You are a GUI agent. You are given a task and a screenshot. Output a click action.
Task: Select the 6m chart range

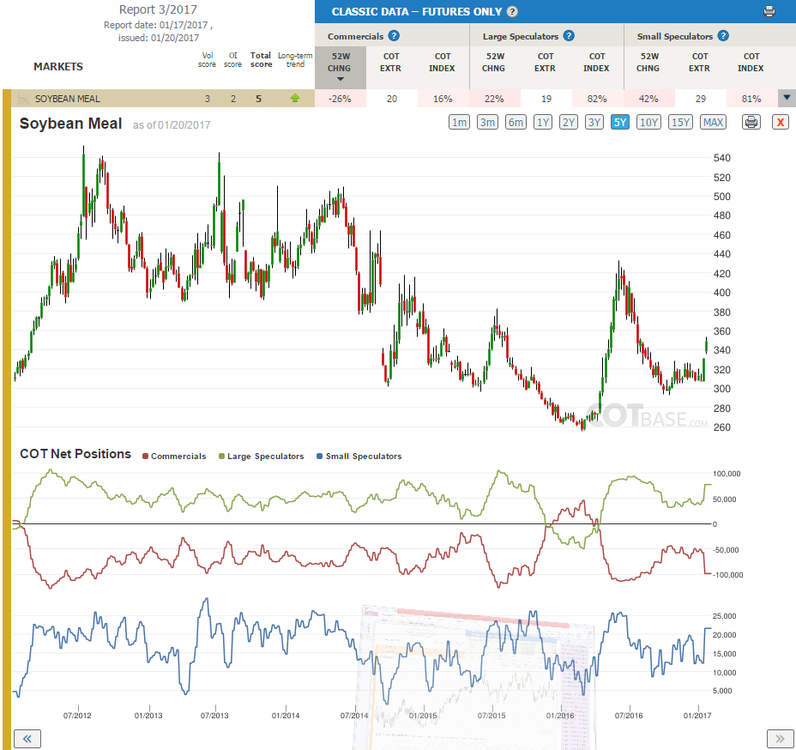tap(516, 122)
